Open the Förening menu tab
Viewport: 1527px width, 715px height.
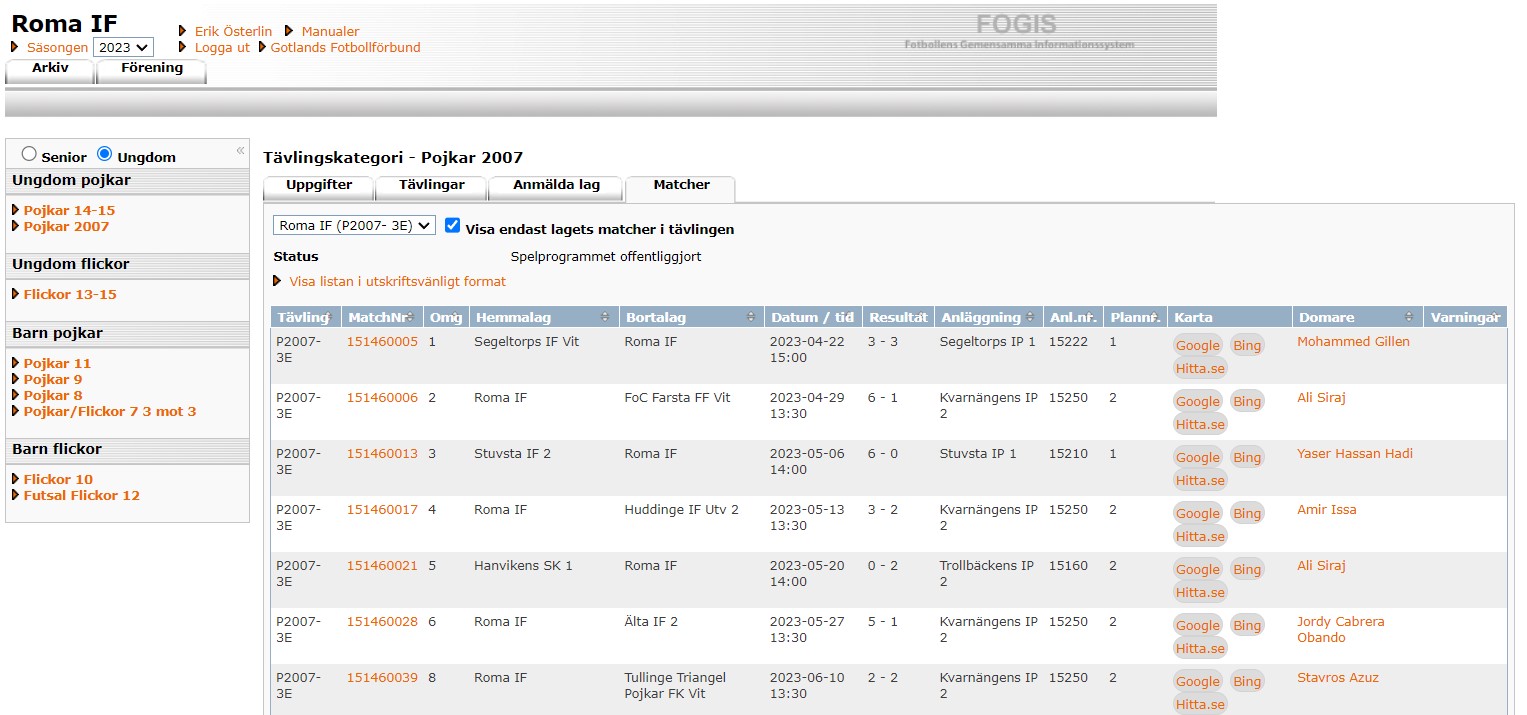click(x=152, y=68)
